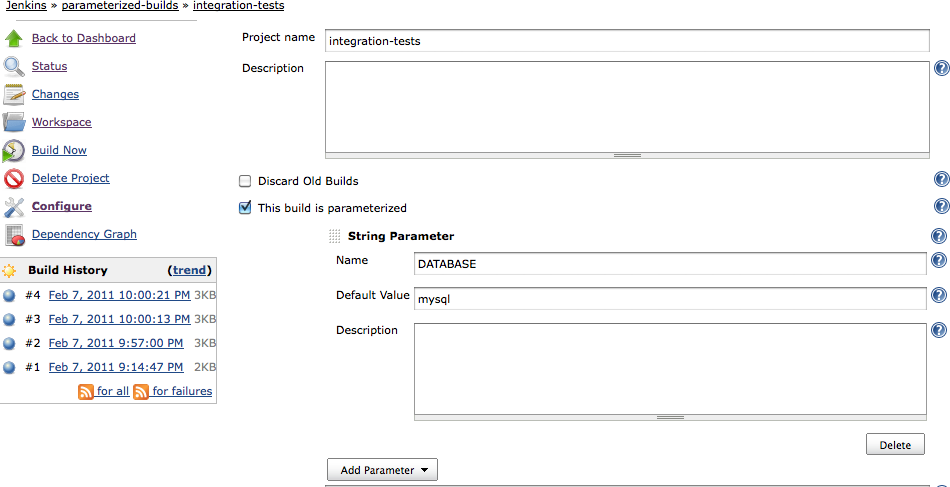This screenshot has width=950, height=487.
Task: Click blue status ball for build #3
Action: pos(8,319)
